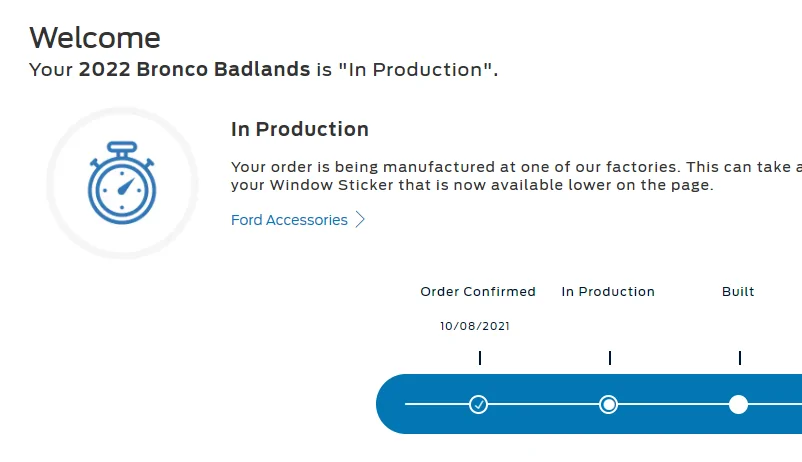The height and width of the screenshot is (462, 802).
Task: Open the Ford Accessories link
Action: pos(289,220)
